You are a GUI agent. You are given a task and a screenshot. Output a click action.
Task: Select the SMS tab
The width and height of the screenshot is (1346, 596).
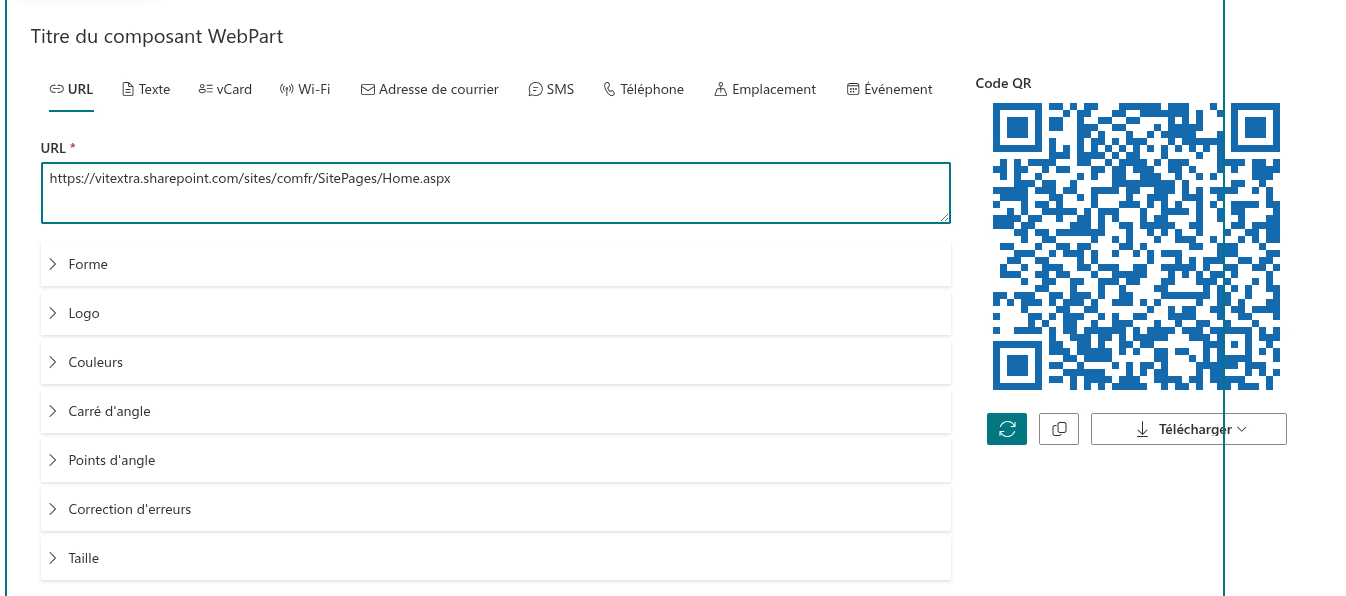tap(551, 89)
